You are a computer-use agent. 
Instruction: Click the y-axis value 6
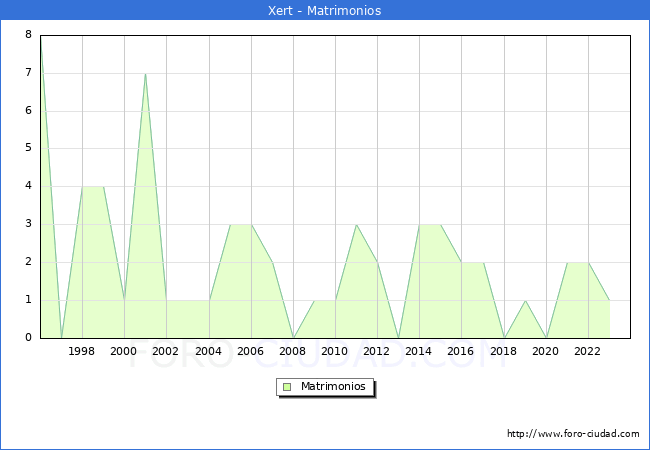28,110
